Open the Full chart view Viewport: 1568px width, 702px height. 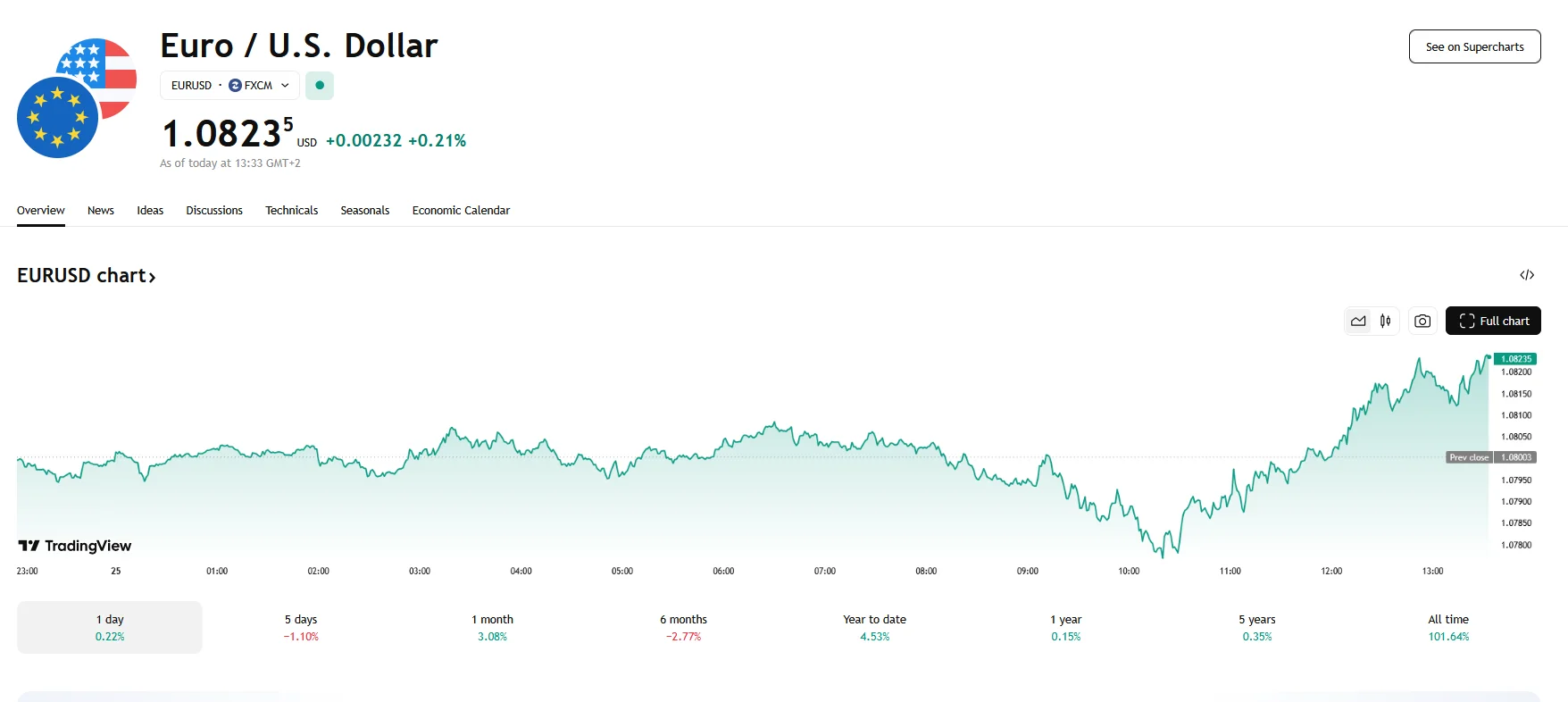coord(1493,321)
